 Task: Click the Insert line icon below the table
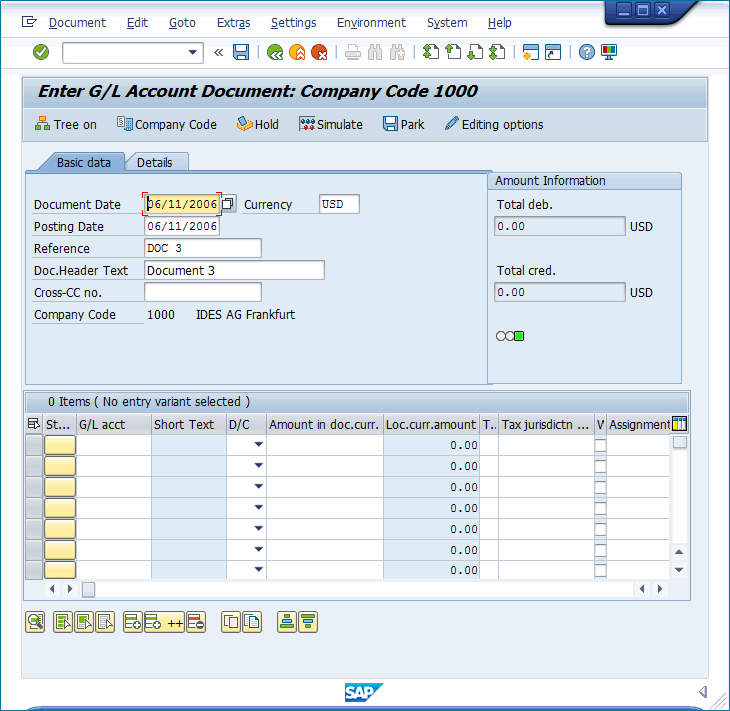pos(133,622)
